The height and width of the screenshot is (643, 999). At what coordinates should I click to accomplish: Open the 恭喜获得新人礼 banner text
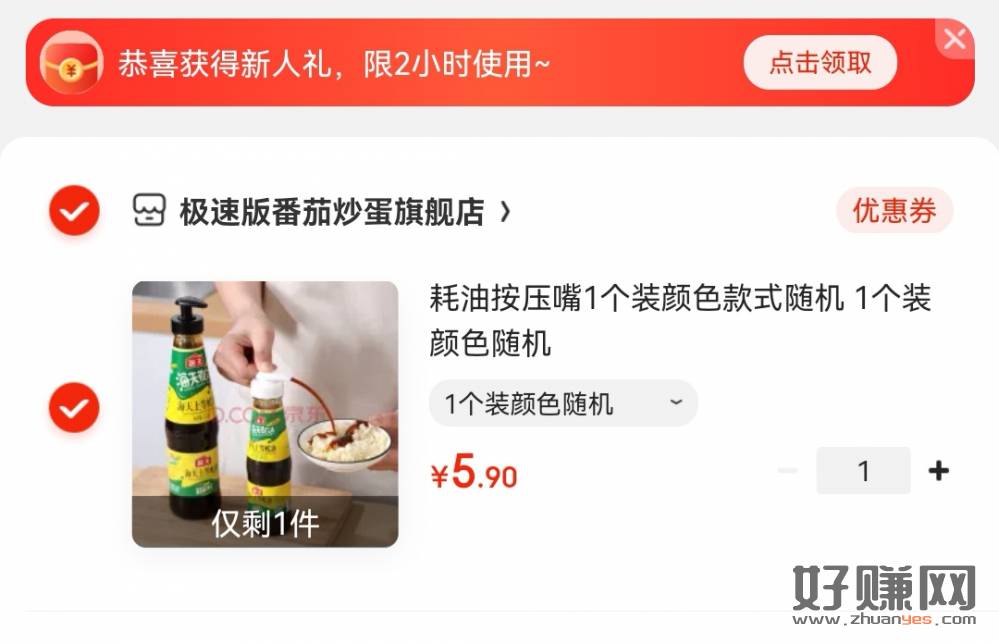334,64
